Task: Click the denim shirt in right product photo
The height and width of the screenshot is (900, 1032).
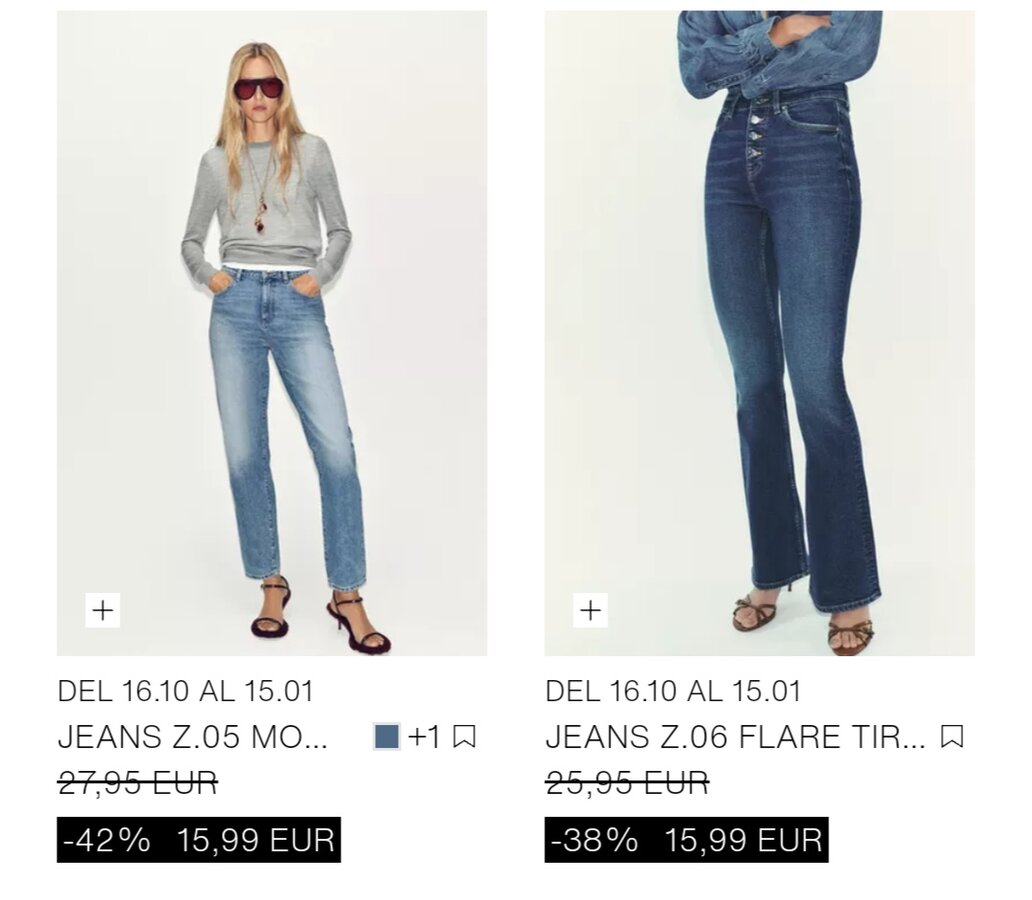Action: click(x=780, y=51)
